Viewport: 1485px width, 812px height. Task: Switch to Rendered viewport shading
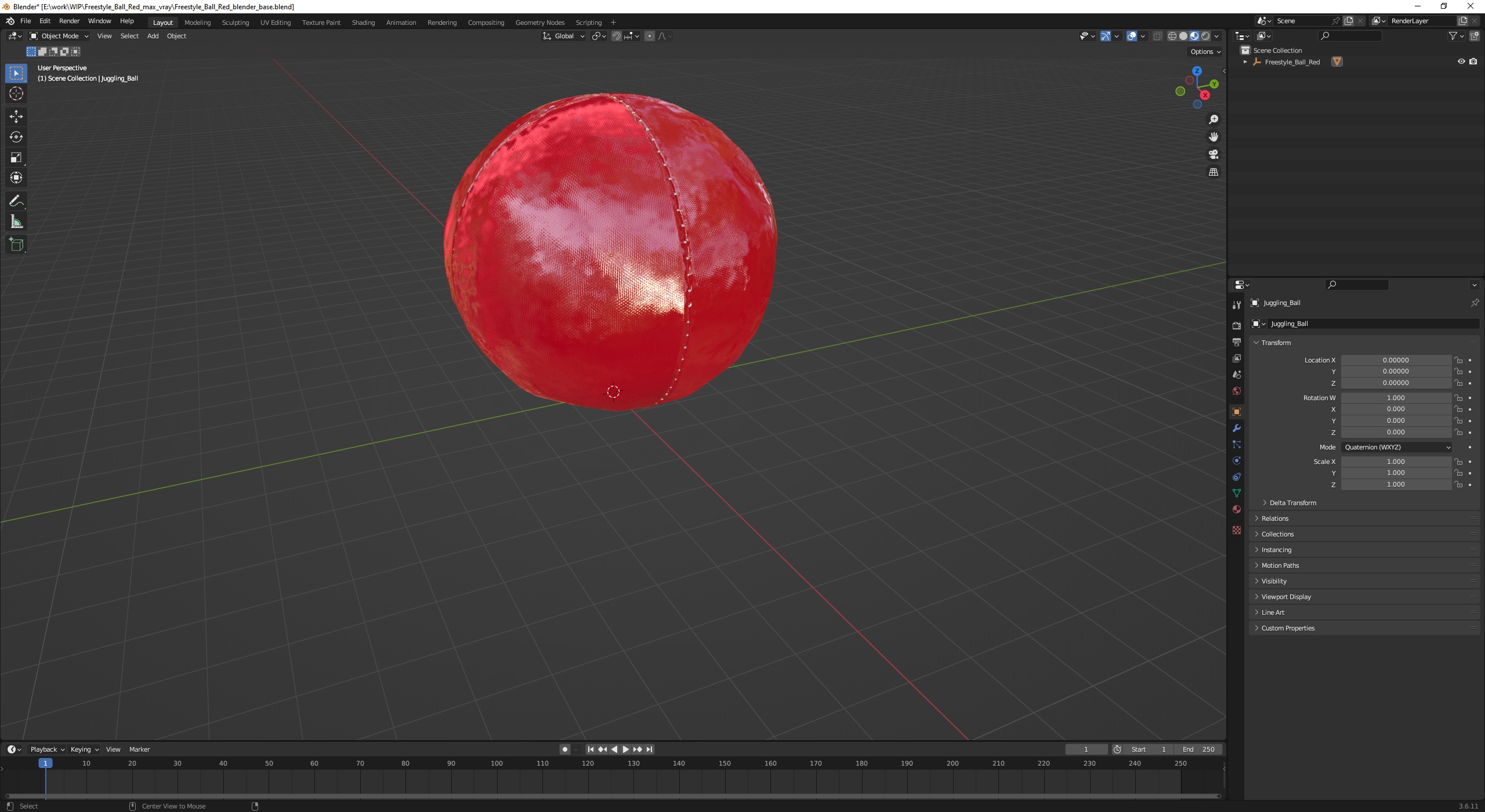(x=1205, y=36)
